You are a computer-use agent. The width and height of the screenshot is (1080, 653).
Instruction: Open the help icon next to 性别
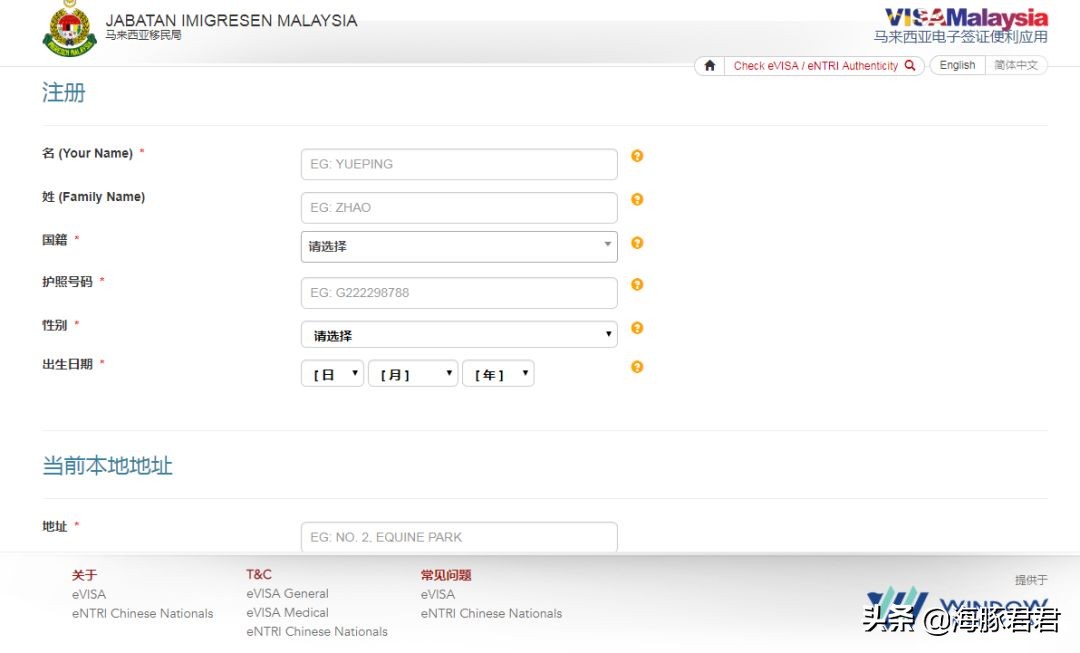click(637, 327)
